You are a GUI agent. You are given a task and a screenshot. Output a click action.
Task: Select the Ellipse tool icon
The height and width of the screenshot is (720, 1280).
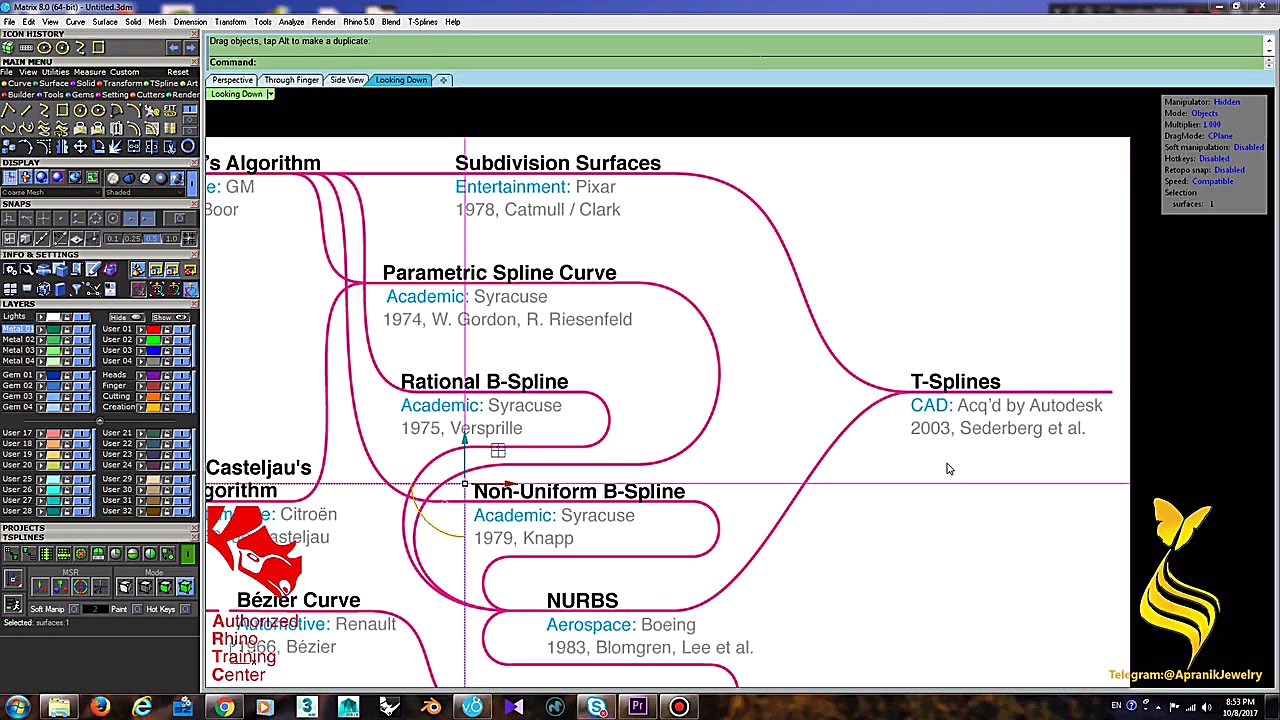click(x=98, y=110)
